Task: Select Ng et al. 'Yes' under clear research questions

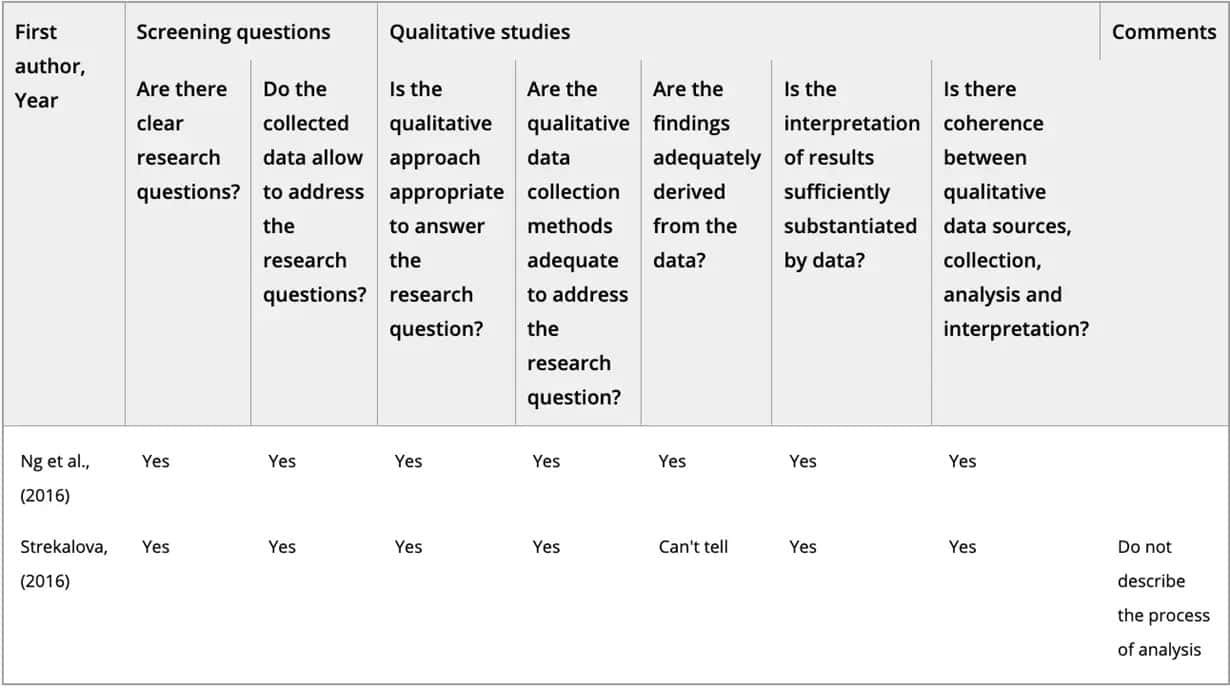Action: point(155,461)
